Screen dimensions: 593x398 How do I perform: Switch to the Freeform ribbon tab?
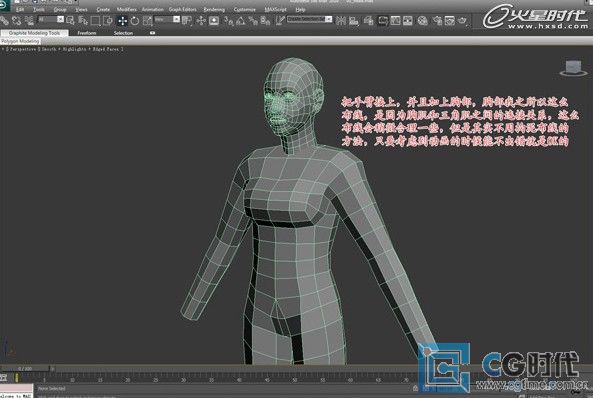pos(87,33)
